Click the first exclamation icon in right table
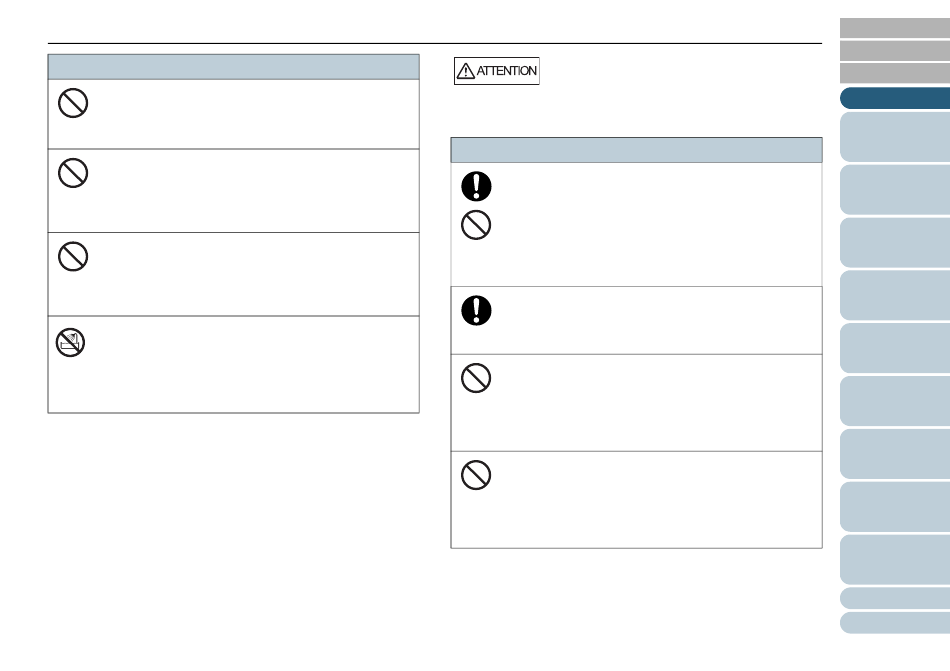The image size is (950, 671). [476, 186]
